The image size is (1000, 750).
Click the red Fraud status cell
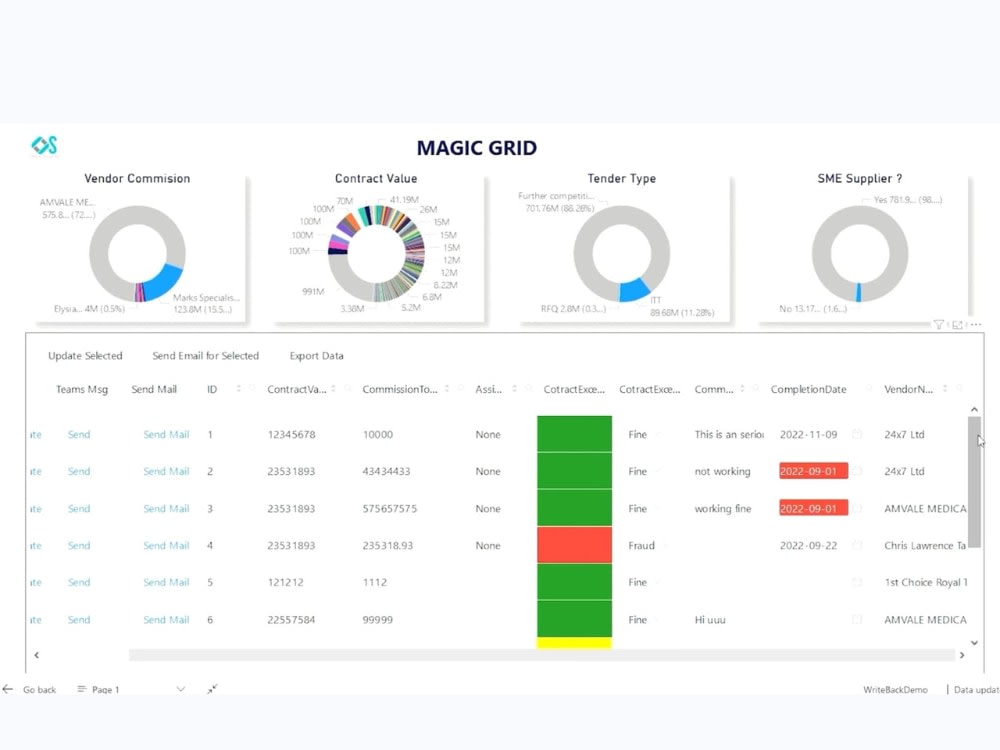(x=574, y=545)
